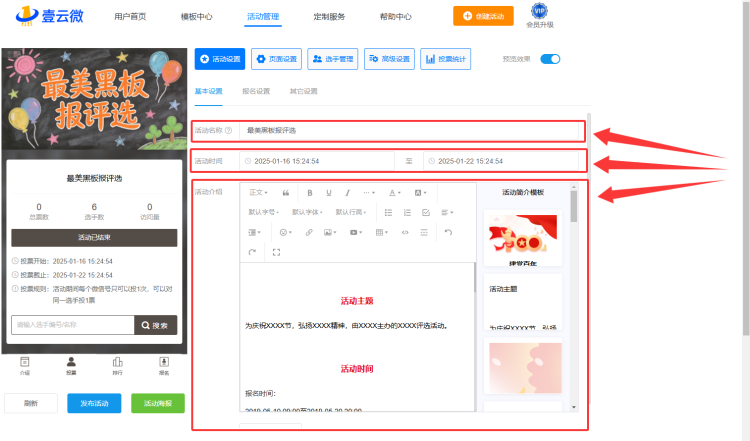Click the contestant search input field

click(x=73, y=325)
